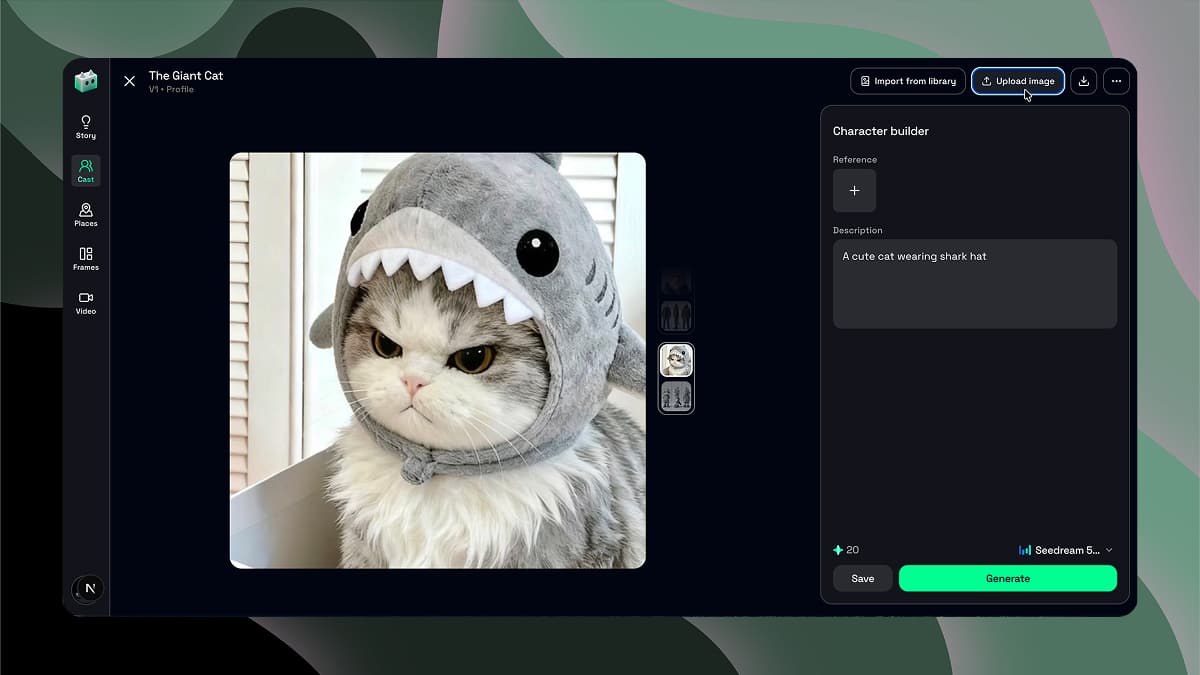Click the green Generate button
Screen dimensions: 1200x675
coord(1008,578)
